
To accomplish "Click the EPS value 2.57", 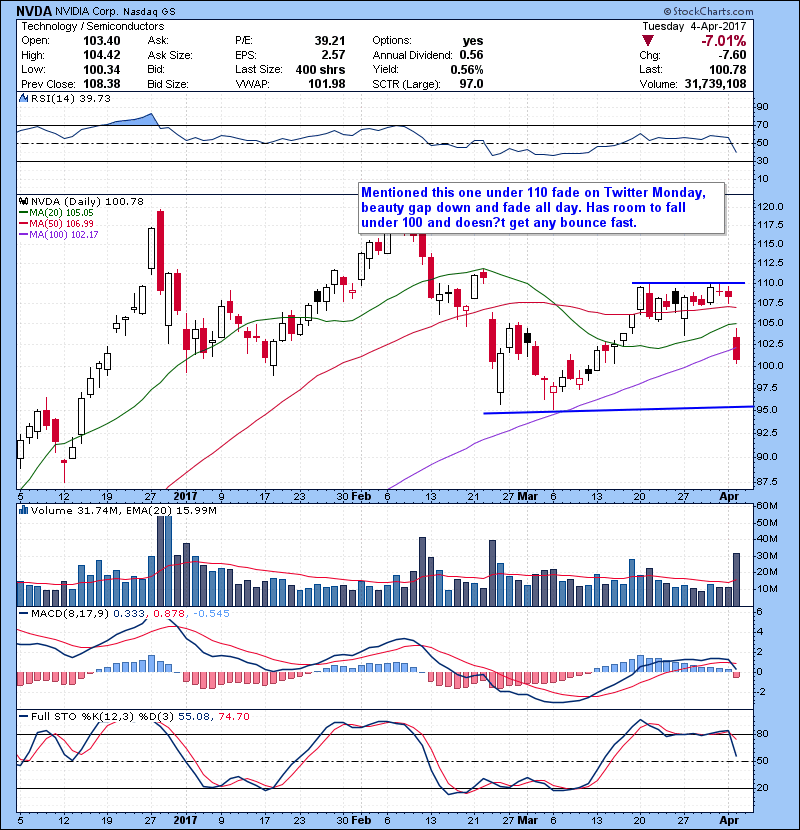I will coord(334,55).
